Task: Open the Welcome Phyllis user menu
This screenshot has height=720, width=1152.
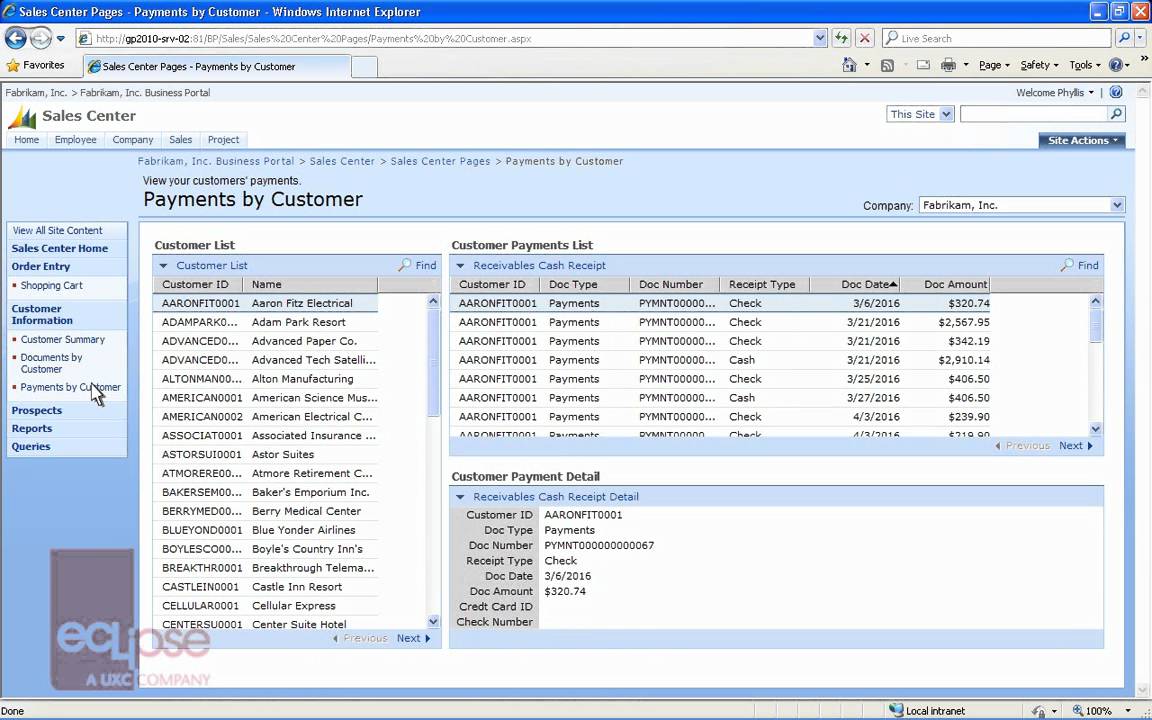Action: click(x=1055, y=93)
